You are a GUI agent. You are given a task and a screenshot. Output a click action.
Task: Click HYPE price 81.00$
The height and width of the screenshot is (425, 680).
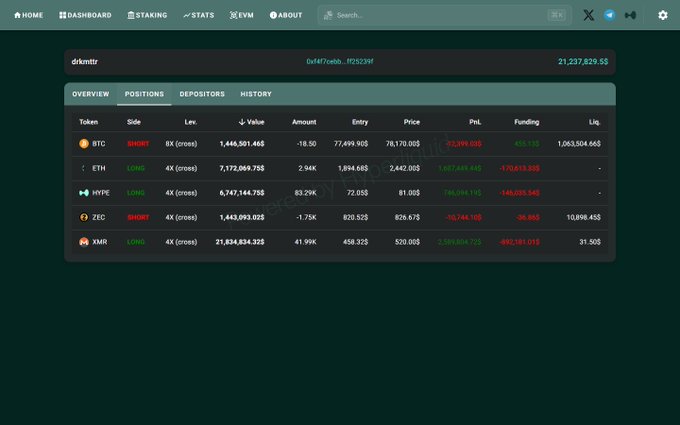coord(409,193)
